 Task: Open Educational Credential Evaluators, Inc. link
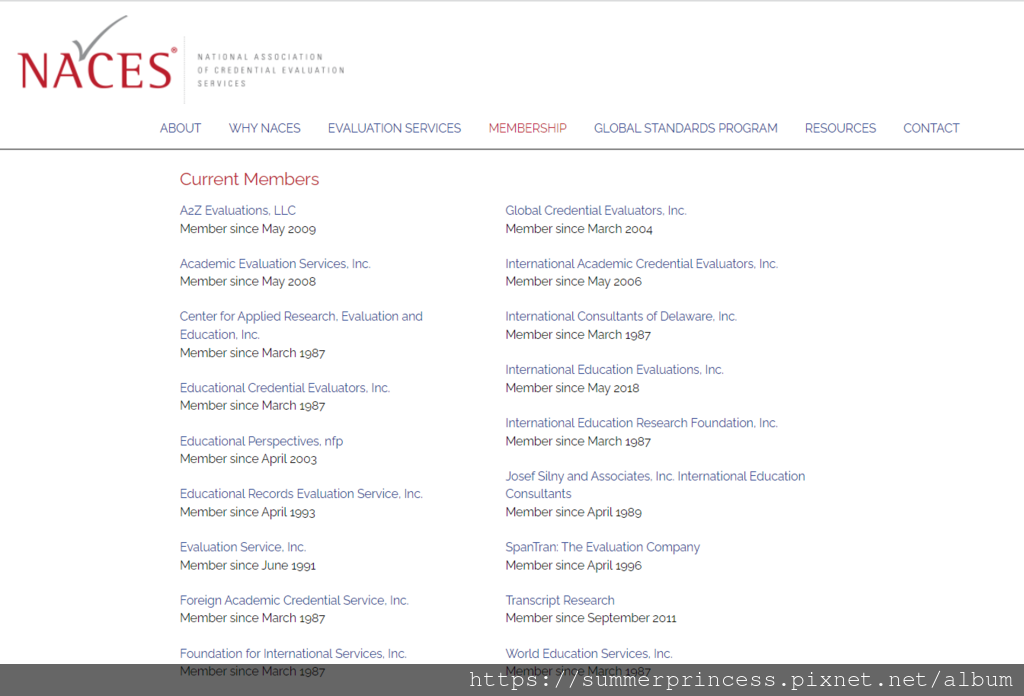click(x=285, y=388)
